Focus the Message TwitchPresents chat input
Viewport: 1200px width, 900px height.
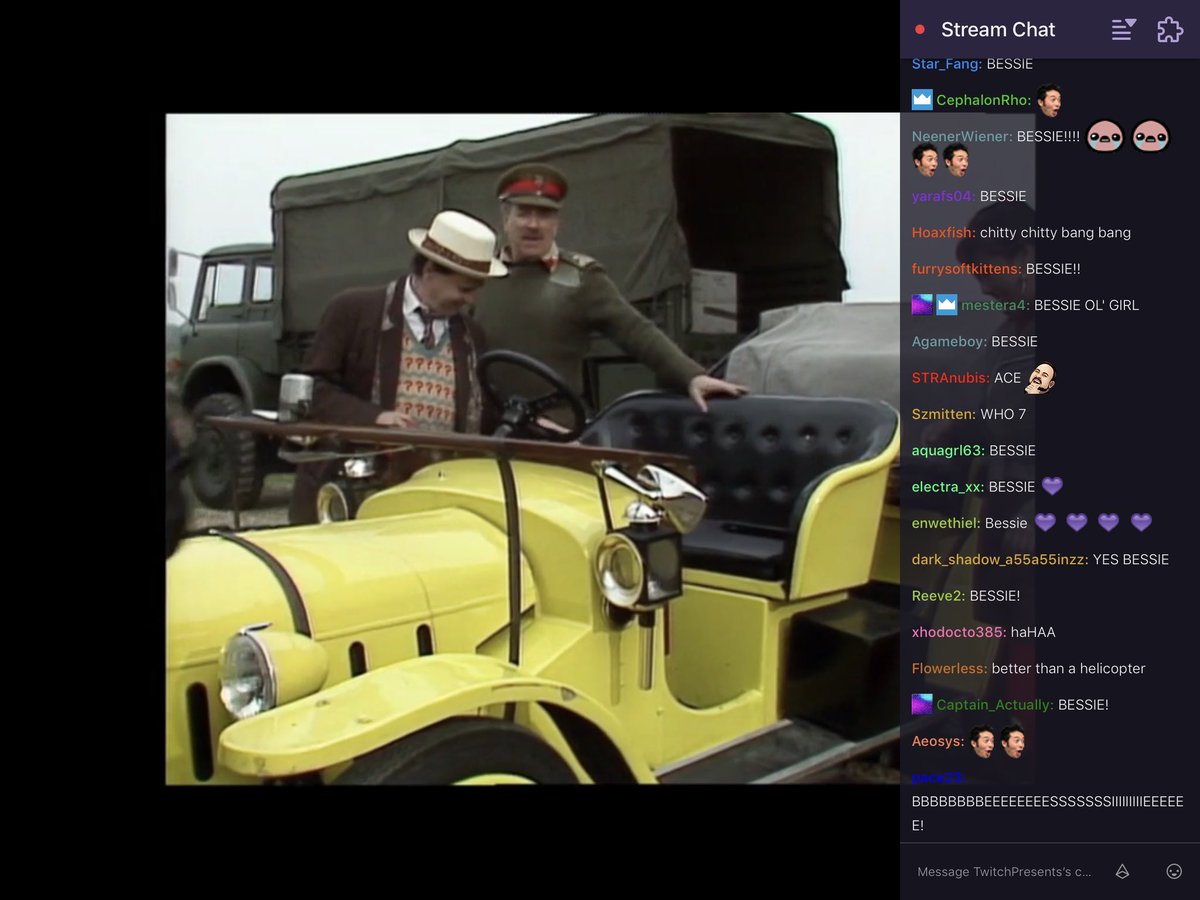(1004, 871)
